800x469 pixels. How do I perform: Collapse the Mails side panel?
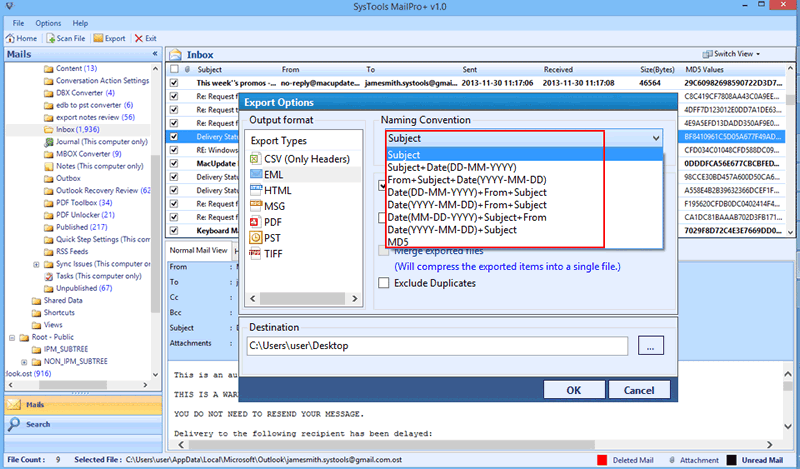(155, 54)
